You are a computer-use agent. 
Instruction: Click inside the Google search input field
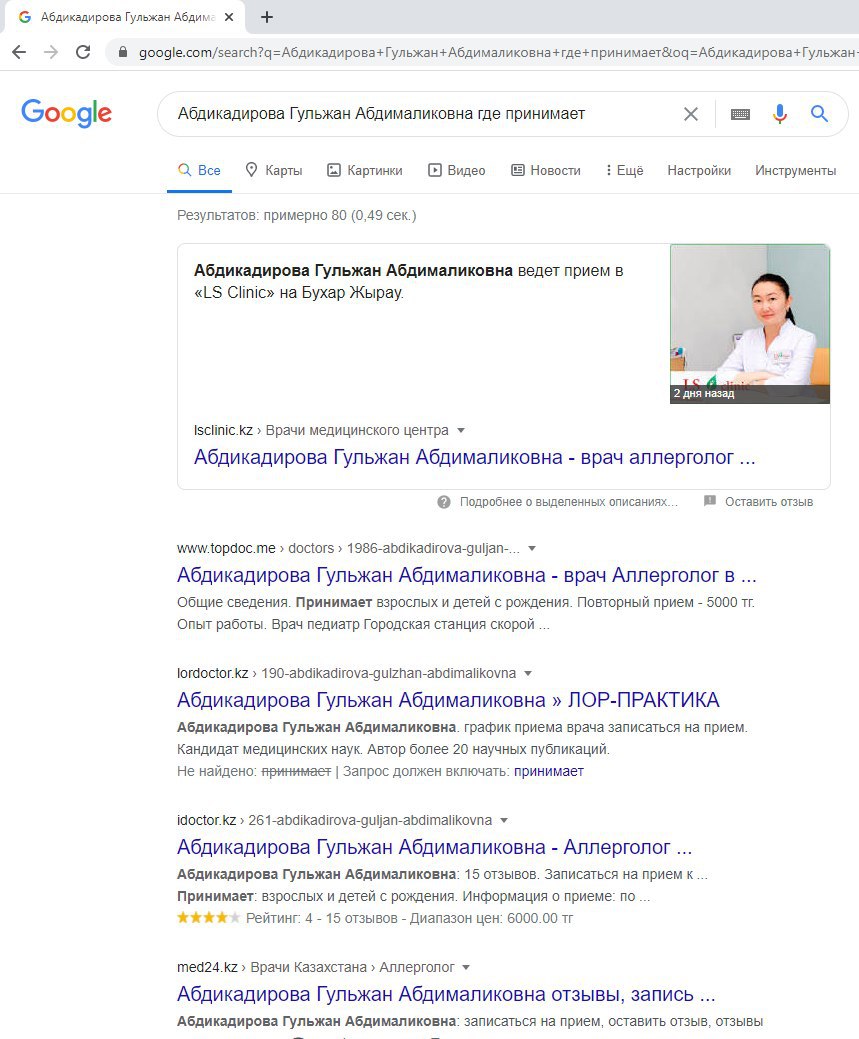[424, 114]
